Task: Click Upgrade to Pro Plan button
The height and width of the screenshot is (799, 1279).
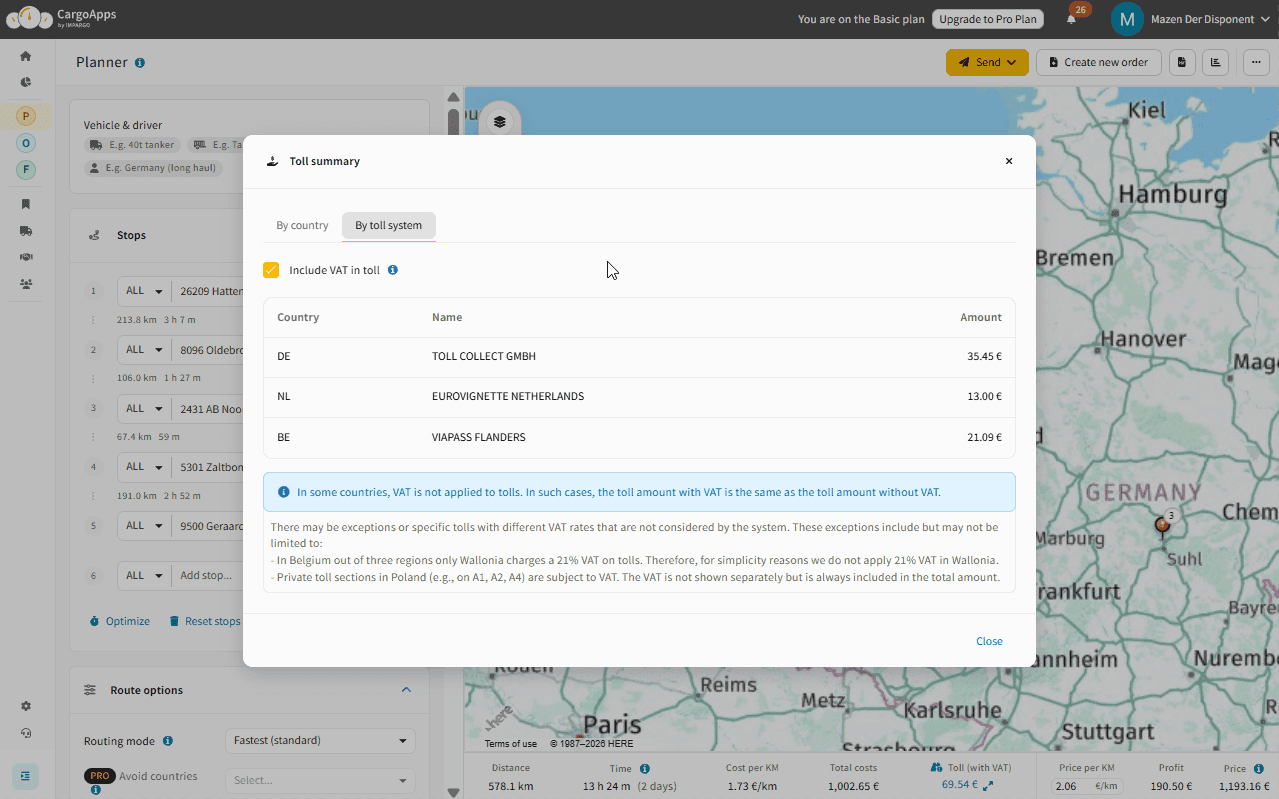Action: coord(987,19)
